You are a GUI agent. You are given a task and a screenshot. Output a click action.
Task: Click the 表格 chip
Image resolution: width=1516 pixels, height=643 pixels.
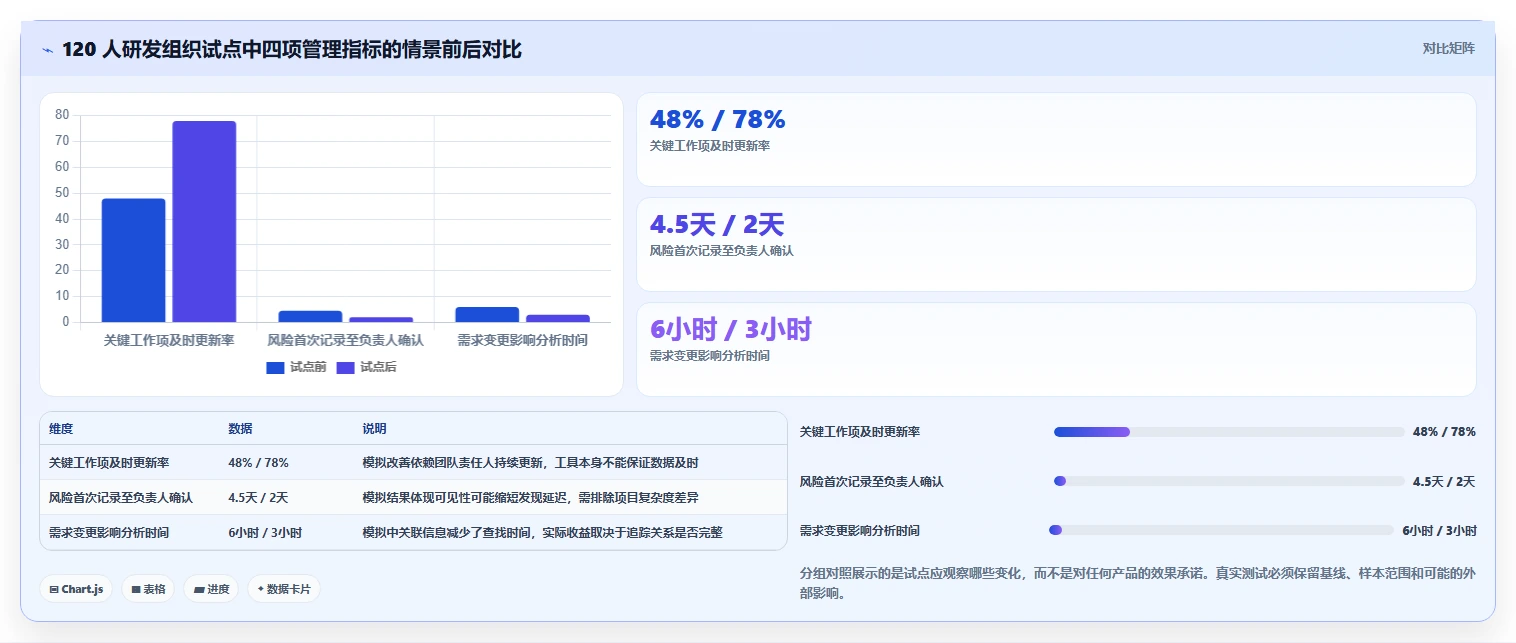(148, 589)
